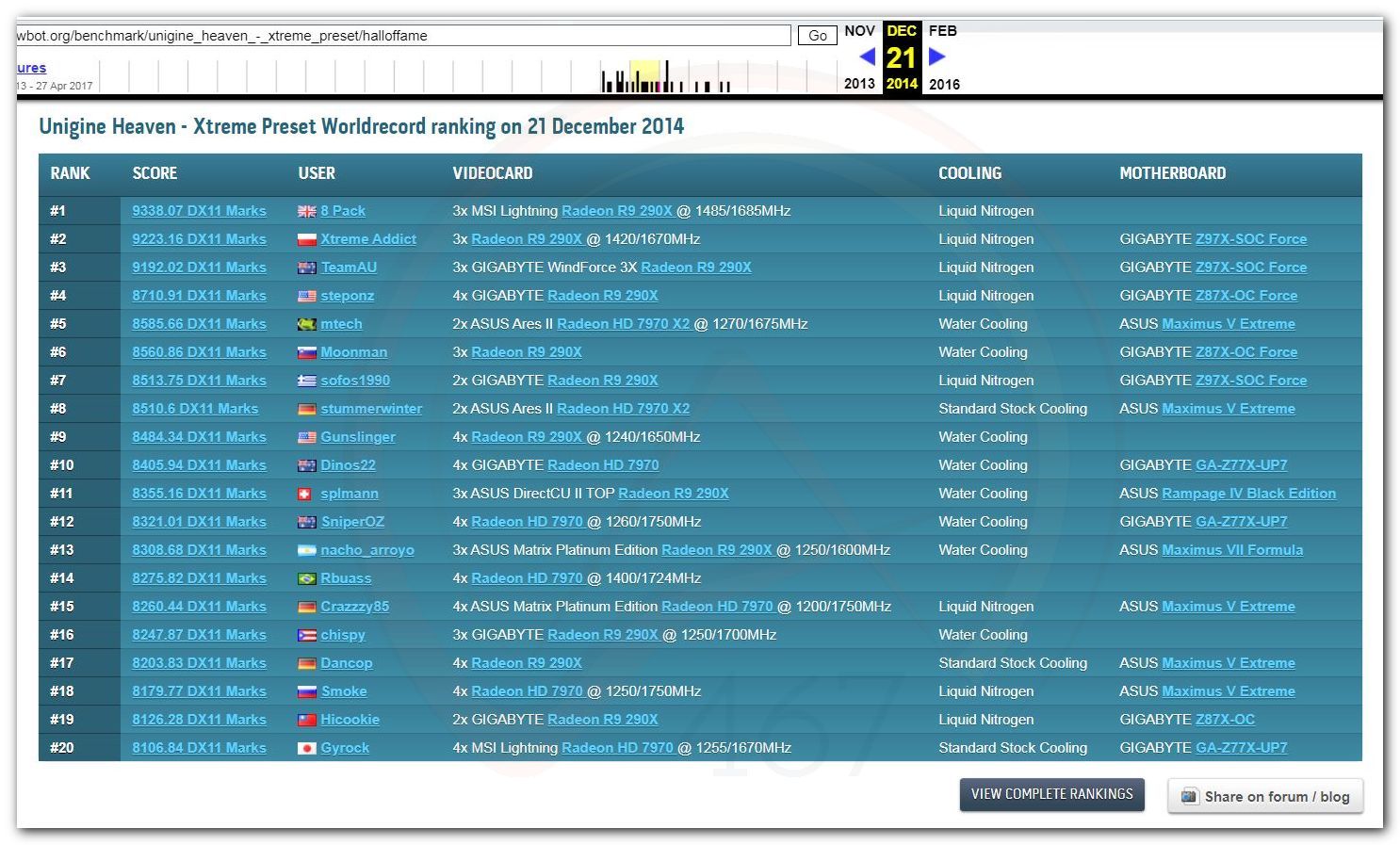Select the NOV 2013 capture month

point(859,31)
